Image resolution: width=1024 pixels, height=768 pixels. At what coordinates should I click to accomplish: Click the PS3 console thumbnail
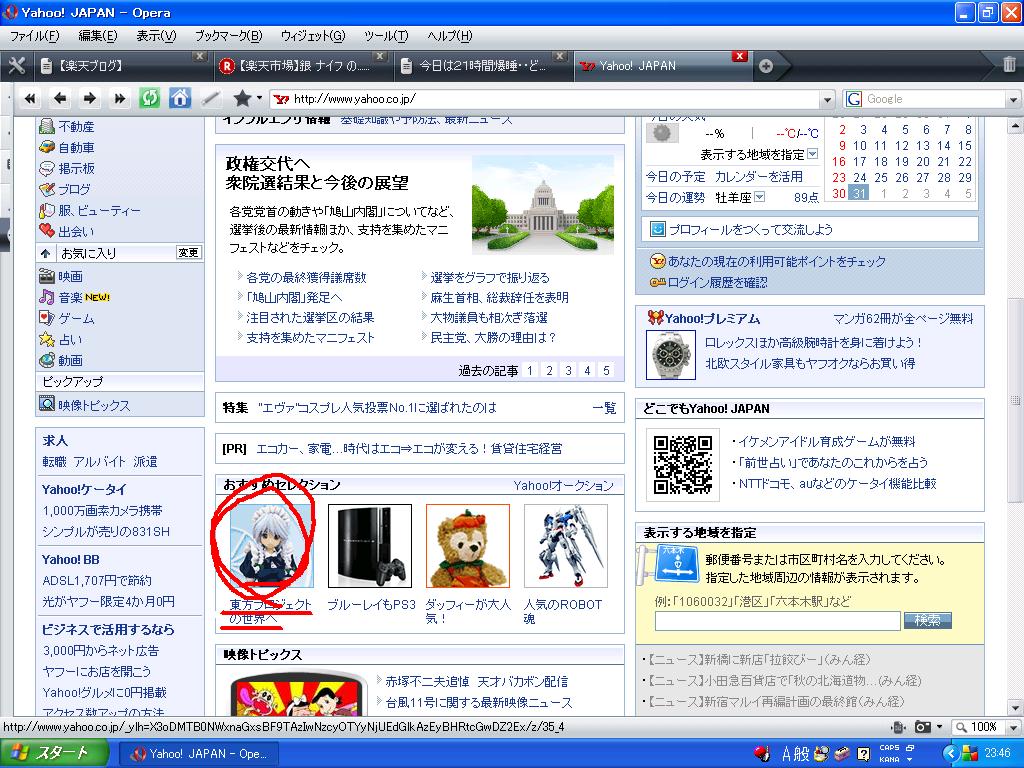pos(369,546)
